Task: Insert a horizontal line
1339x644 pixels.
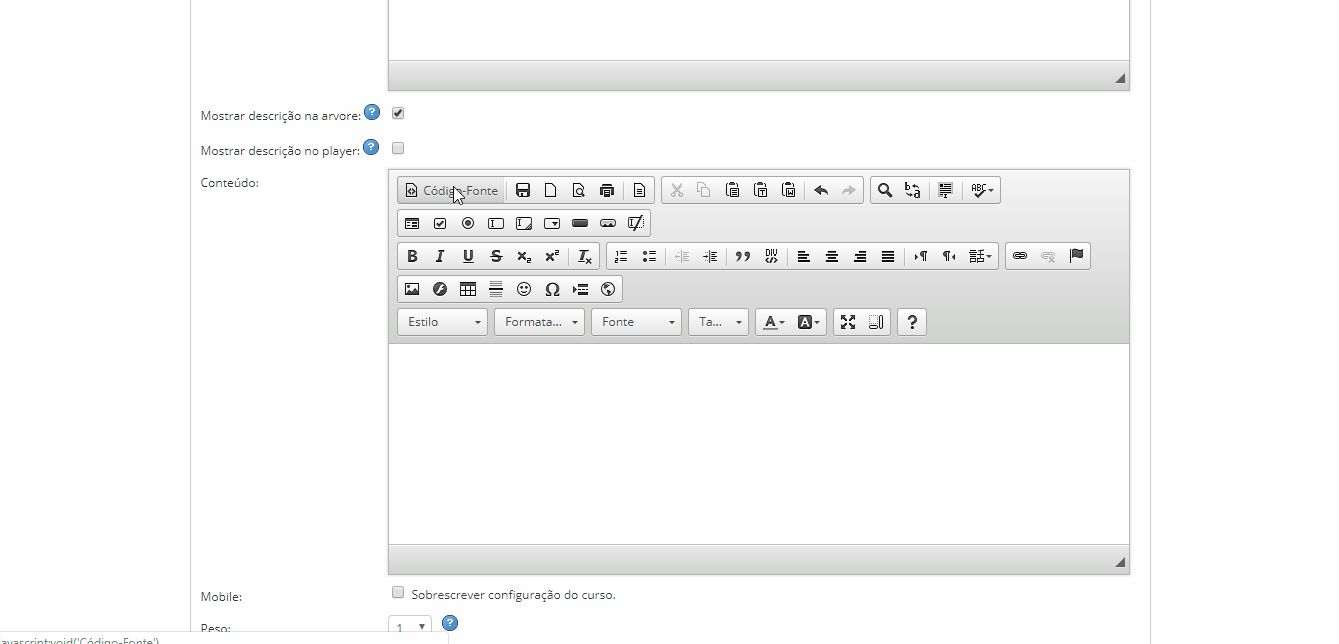Action: point(496,289)
